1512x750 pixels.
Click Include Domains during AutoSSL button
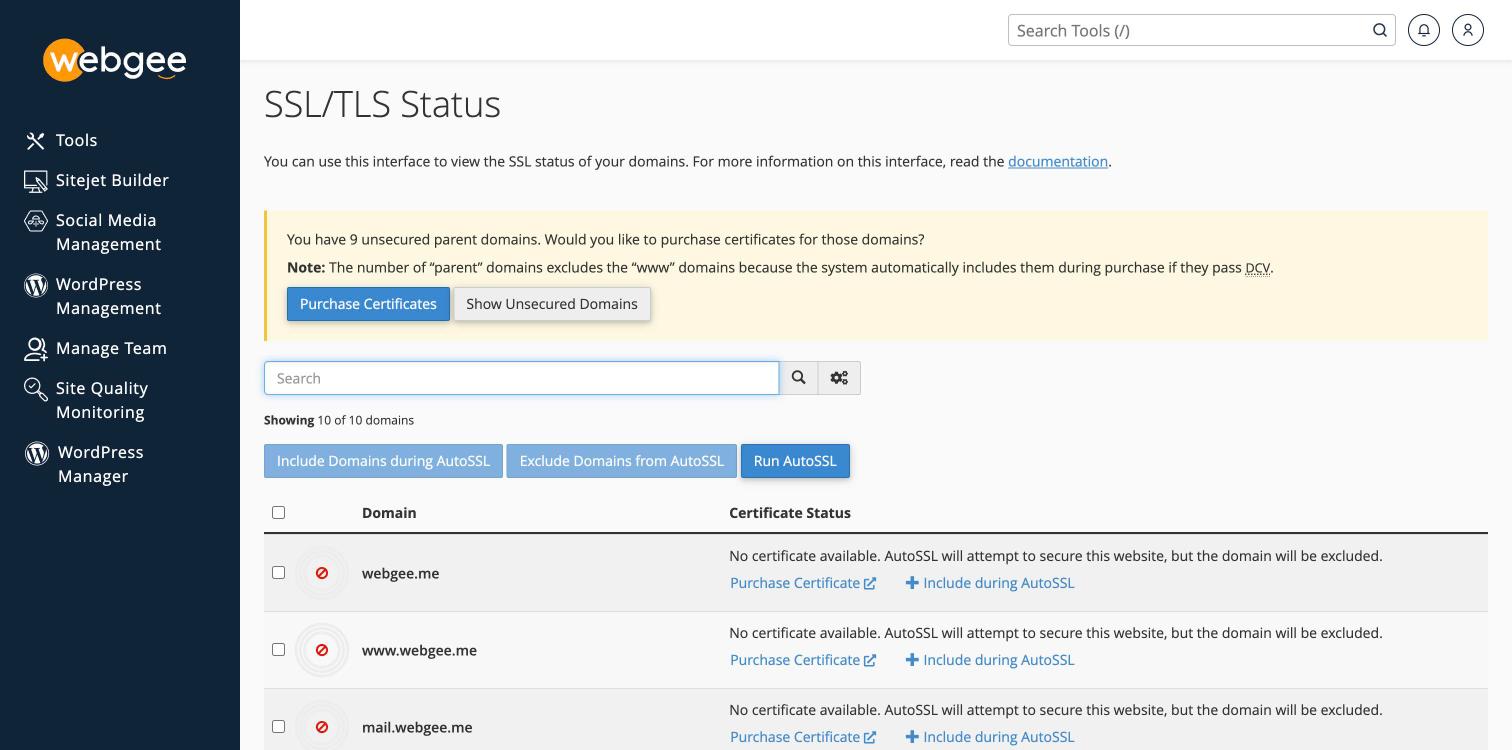(x=383, y=461)
